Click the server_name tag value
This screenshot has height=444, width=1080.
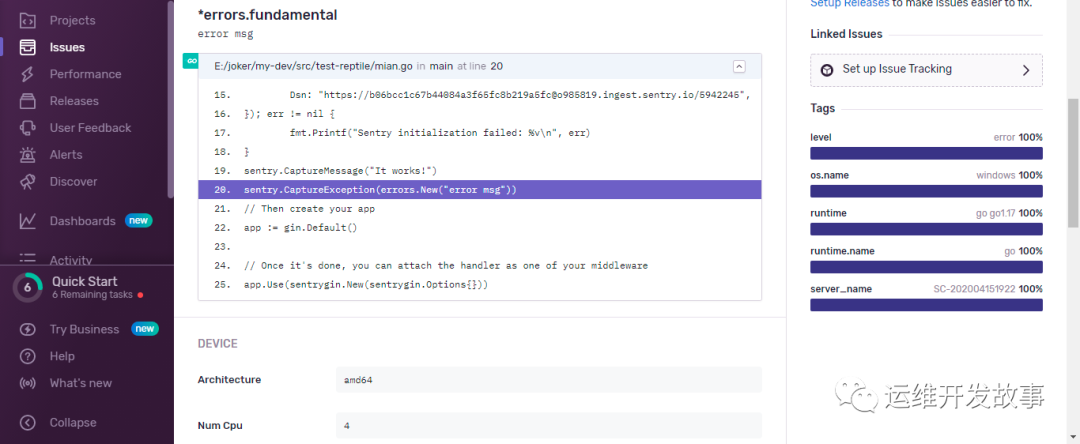pyautogui.click(x=974, y=289)
